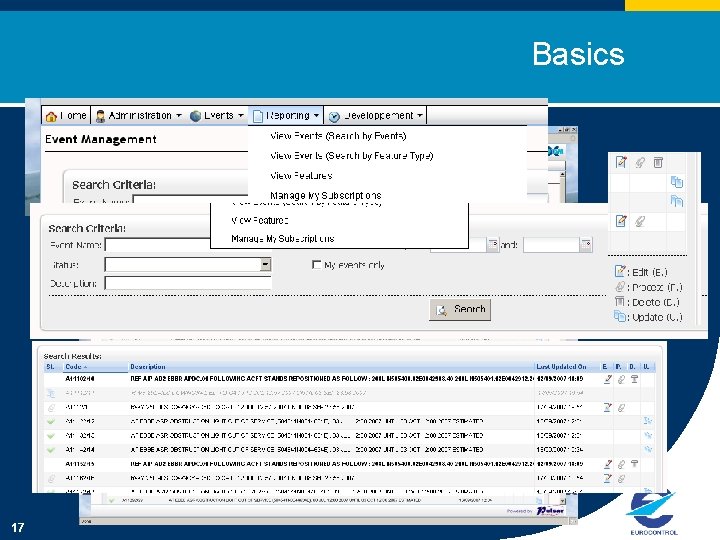Click scroll-up arrow in background window

click(x=562, y=175)
